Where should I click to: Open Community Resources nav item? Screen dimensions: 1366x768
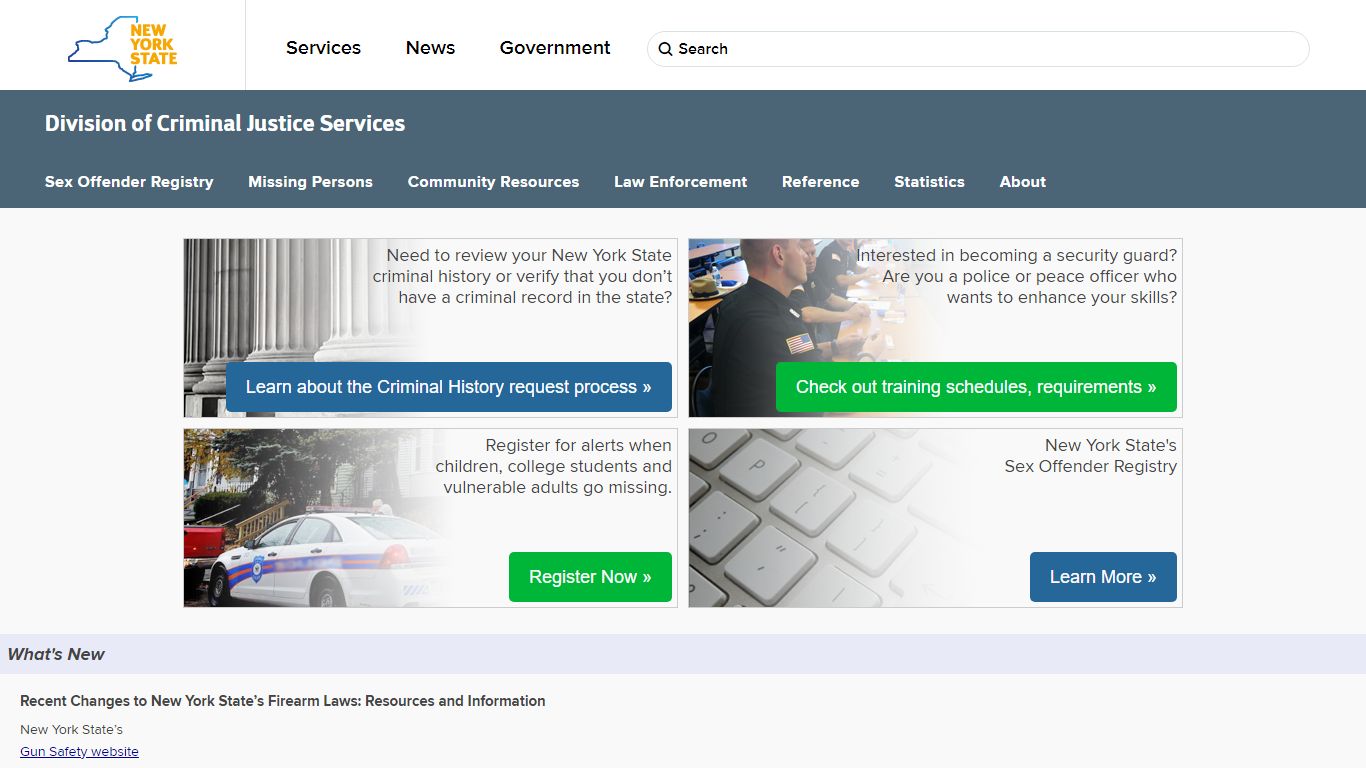click(493, 182)
